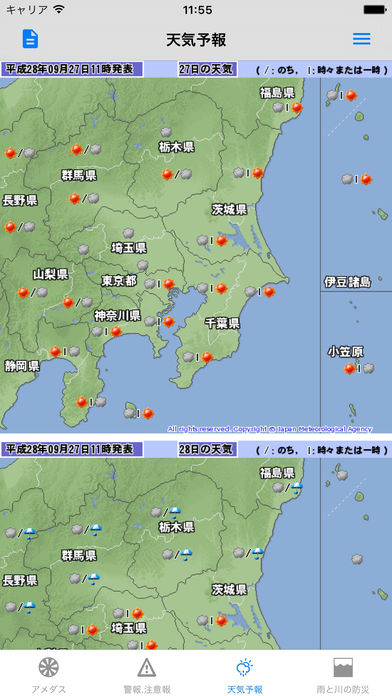This screenshot has width=392, height=696.
Task: Tap the cloud icon above 栃木県 on the 27日 map
Action: point(166,132)
